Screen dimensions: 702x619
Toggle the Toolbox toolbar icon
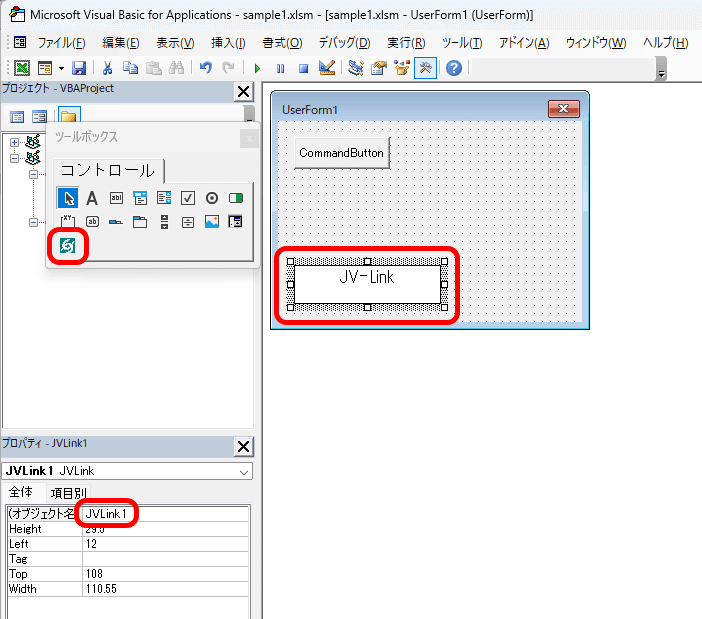coord(425,68)
